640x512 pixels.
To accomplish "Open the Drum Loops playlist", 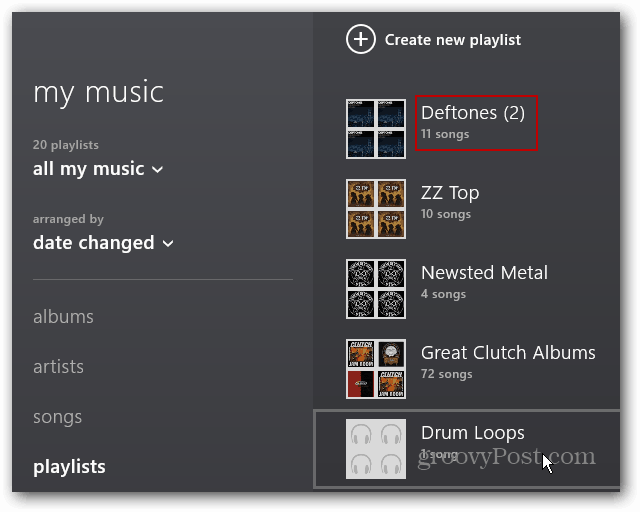I will 467,449.
